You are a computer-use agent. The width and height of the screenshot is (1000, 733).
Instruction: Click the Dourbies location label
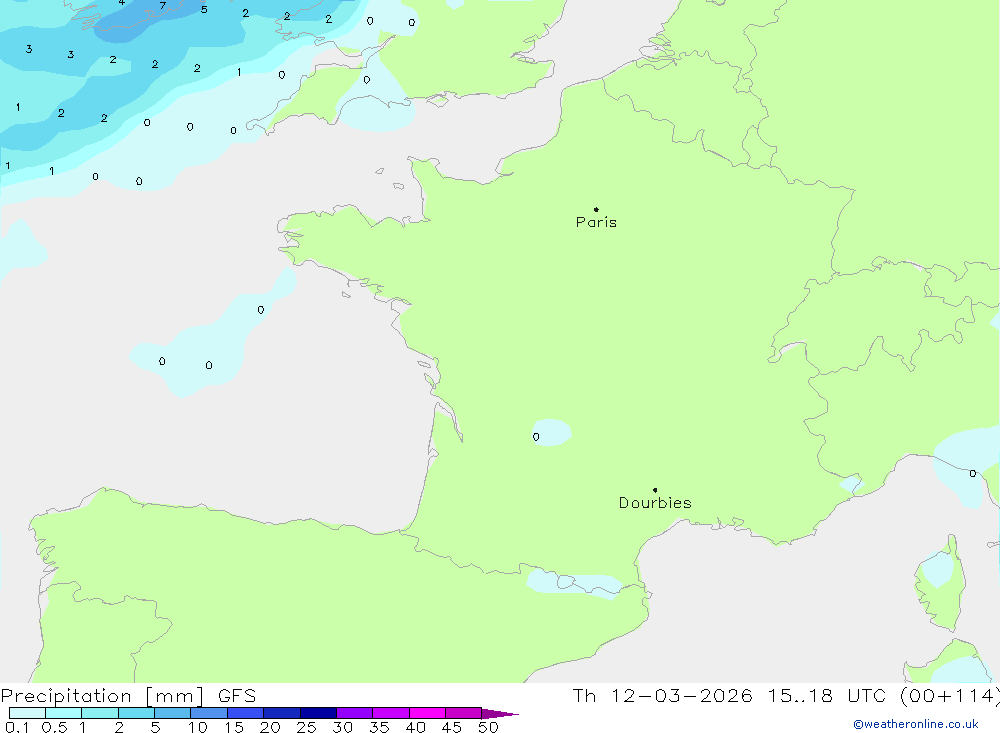(x=655, y=503)
